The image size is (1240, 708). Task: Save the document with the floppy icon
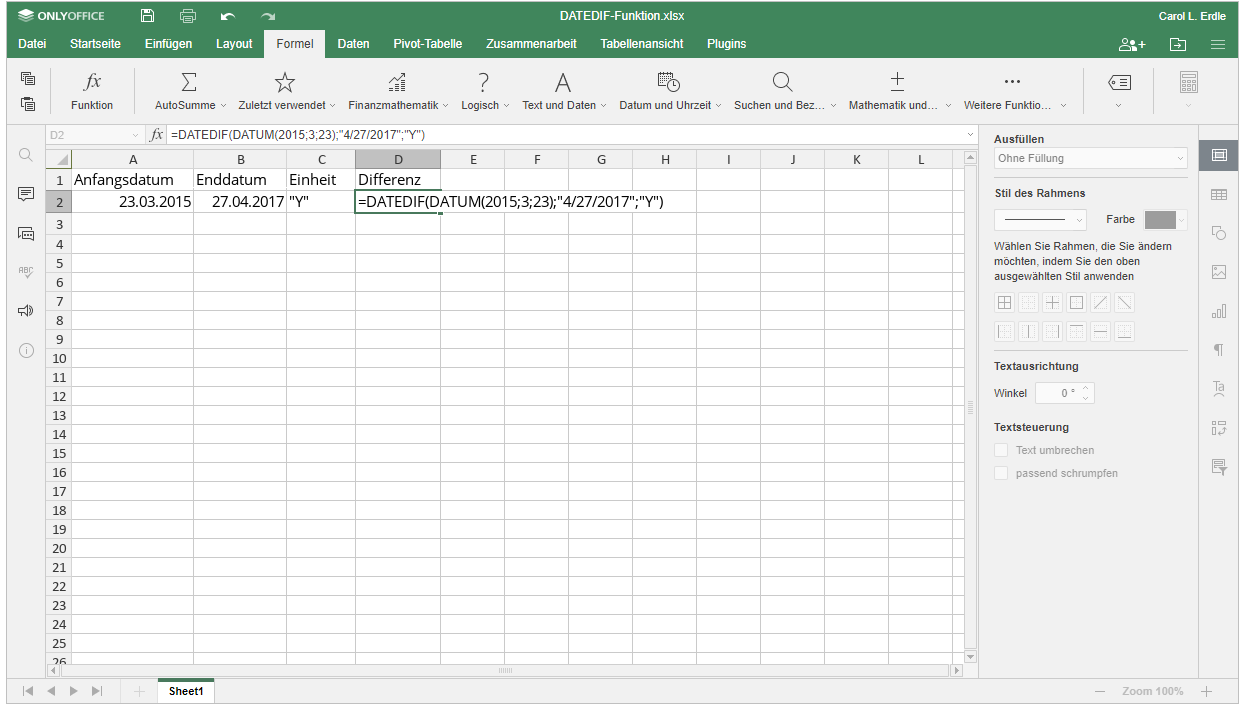tap(148, 16)
